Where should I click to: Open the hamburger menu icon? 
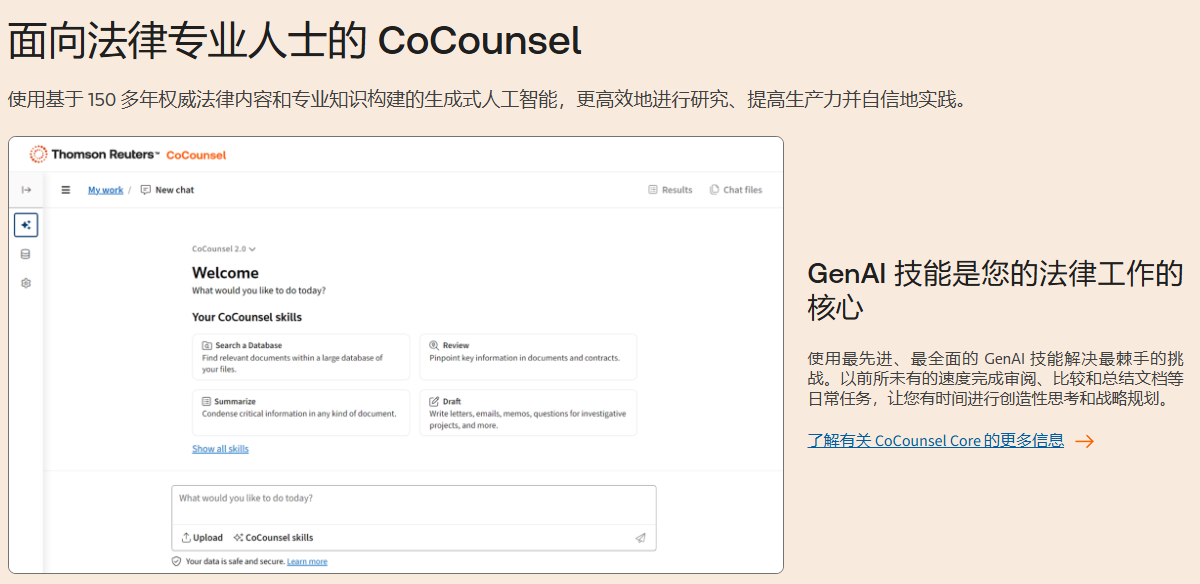(66, 190)
